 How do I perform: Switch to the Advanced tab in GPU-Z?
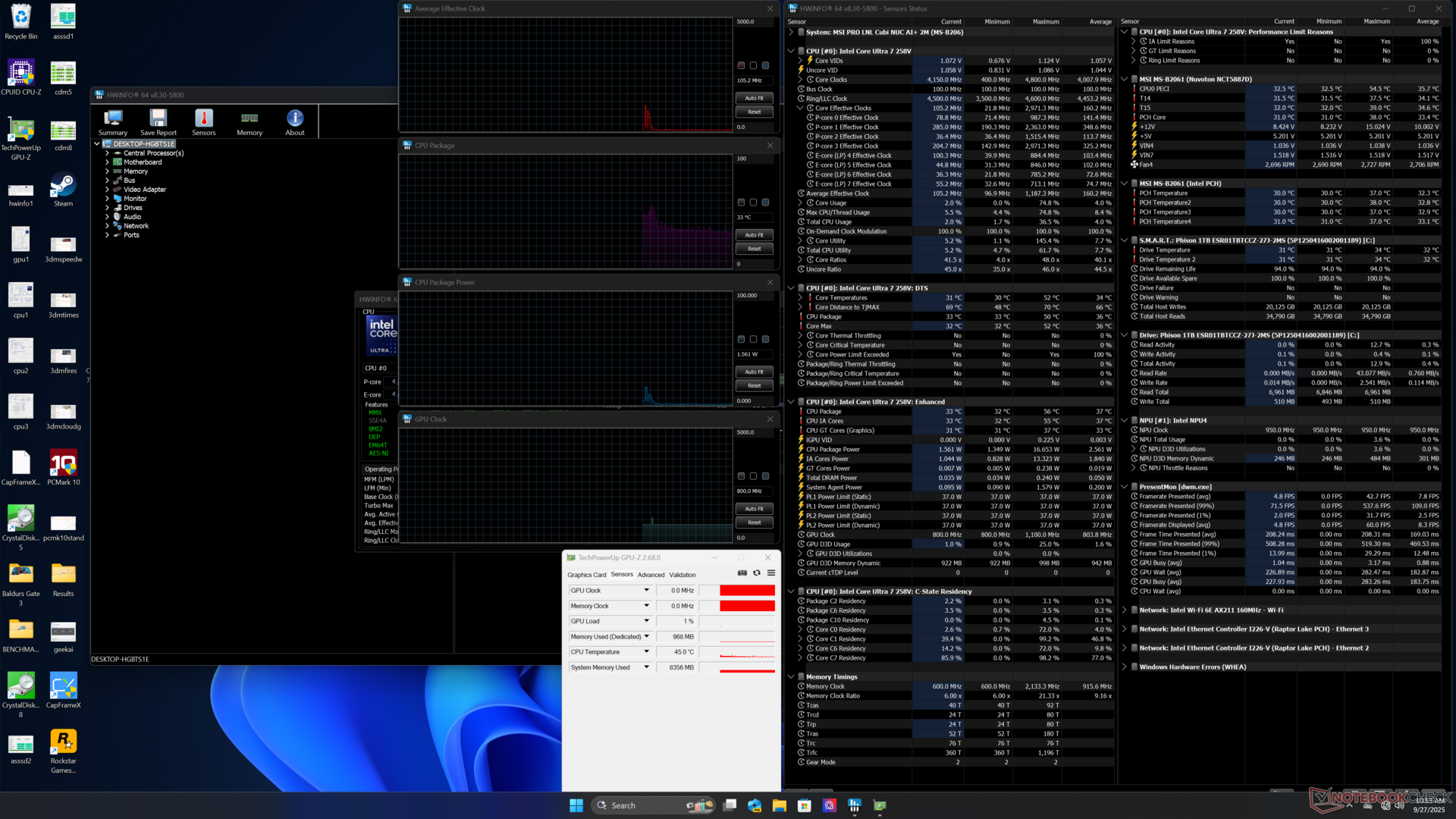point(651,575)
